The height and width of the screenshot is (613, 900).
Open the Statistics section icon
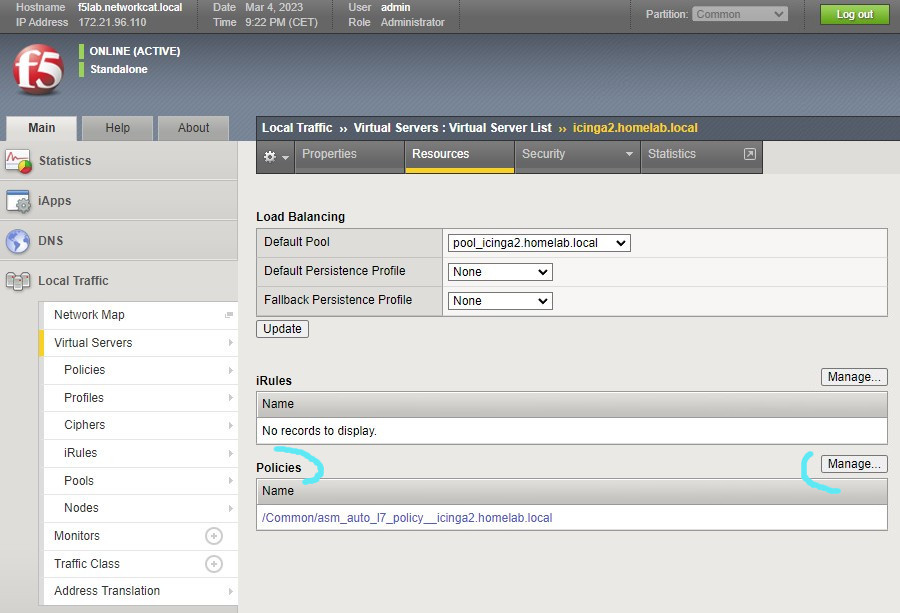pos(18,161)
